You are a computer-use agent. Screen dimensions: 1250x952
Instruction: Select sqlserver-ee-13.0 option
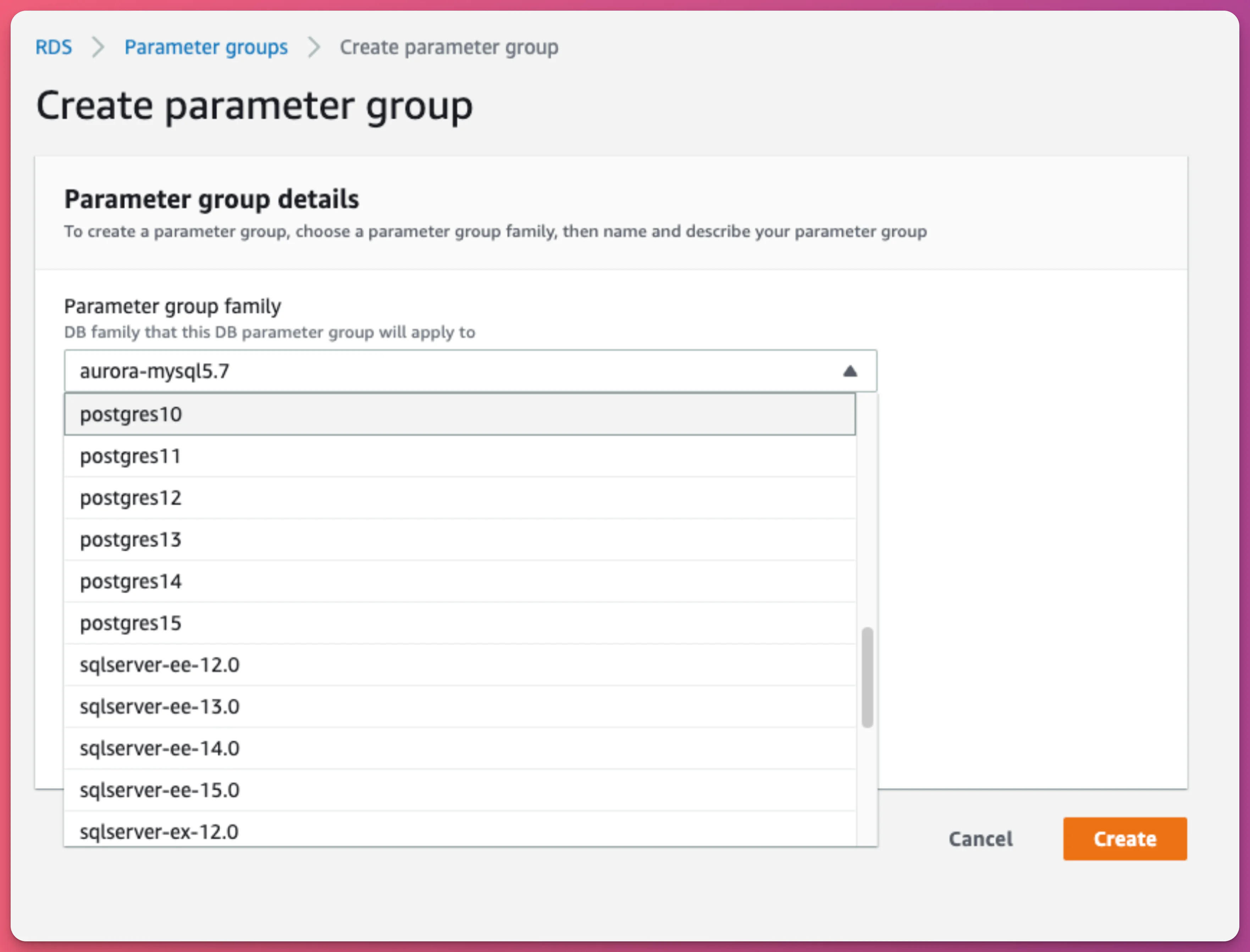pyautogui.click(x=460, y=707)
